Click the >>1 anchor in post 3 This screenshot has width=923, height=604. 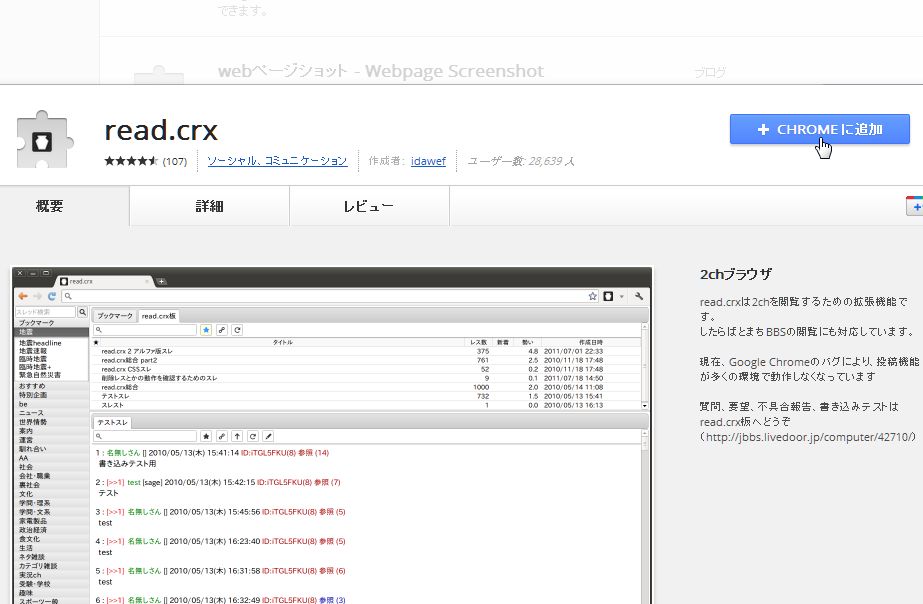[115, 512]
